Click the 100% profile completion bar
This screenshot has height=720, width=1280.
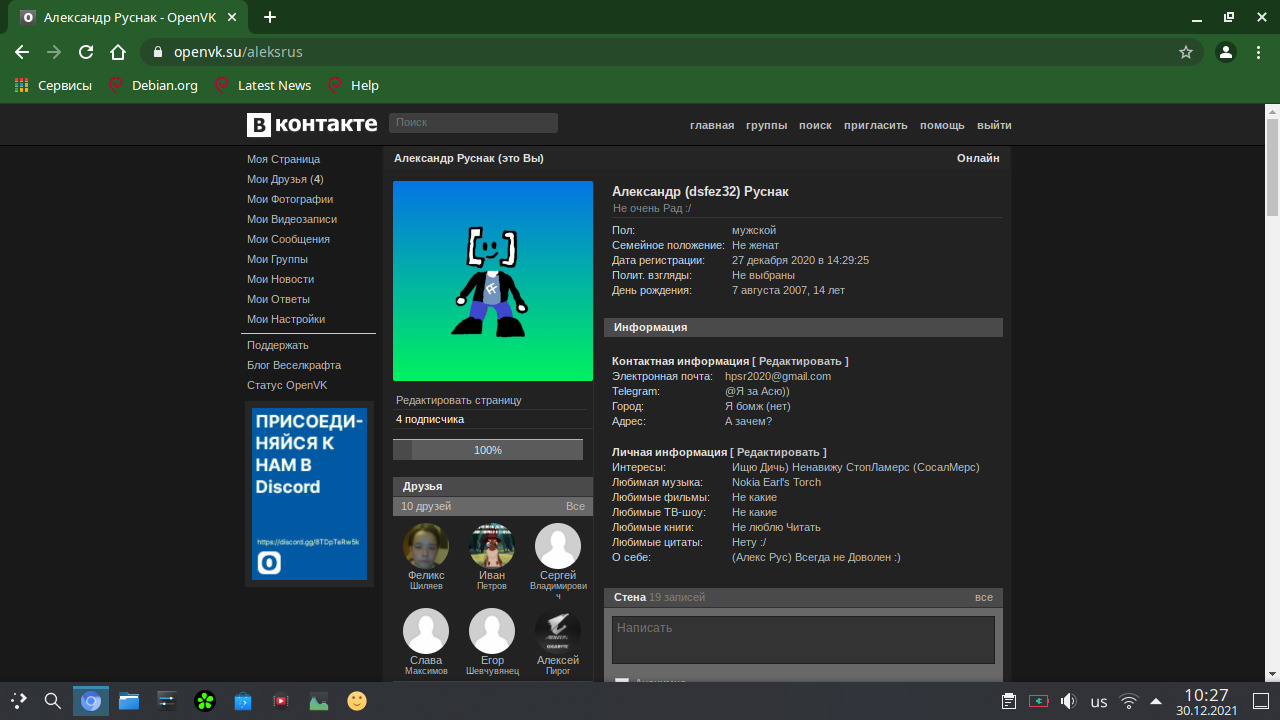point(488,450)
